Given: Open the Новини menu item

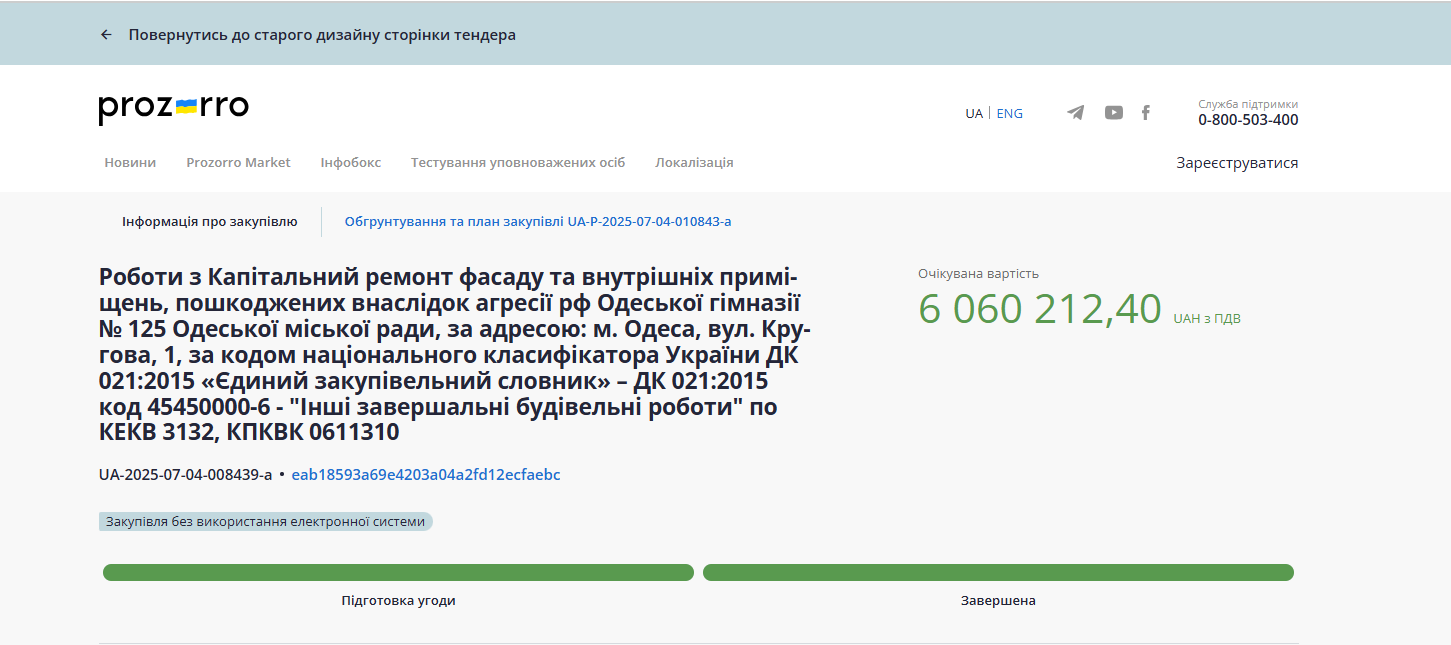Looking at the screenshot, I should point(130,163).
